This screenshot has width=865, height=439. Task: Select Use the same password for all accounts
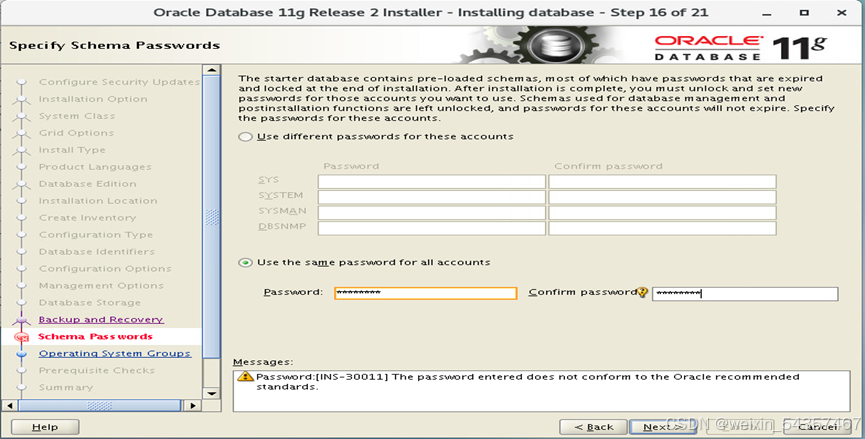pyautogui.click(x=246, y=262)
